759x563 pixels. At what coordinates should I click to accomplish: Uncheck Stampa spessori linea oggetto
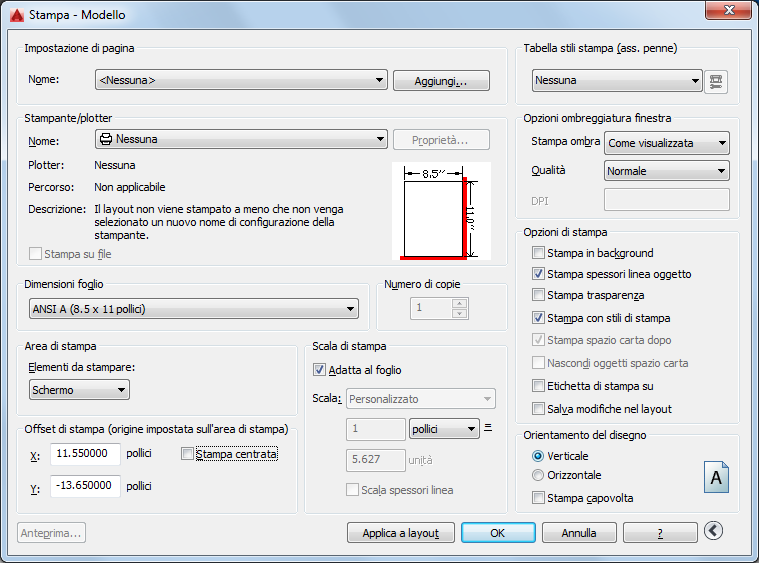538,274
